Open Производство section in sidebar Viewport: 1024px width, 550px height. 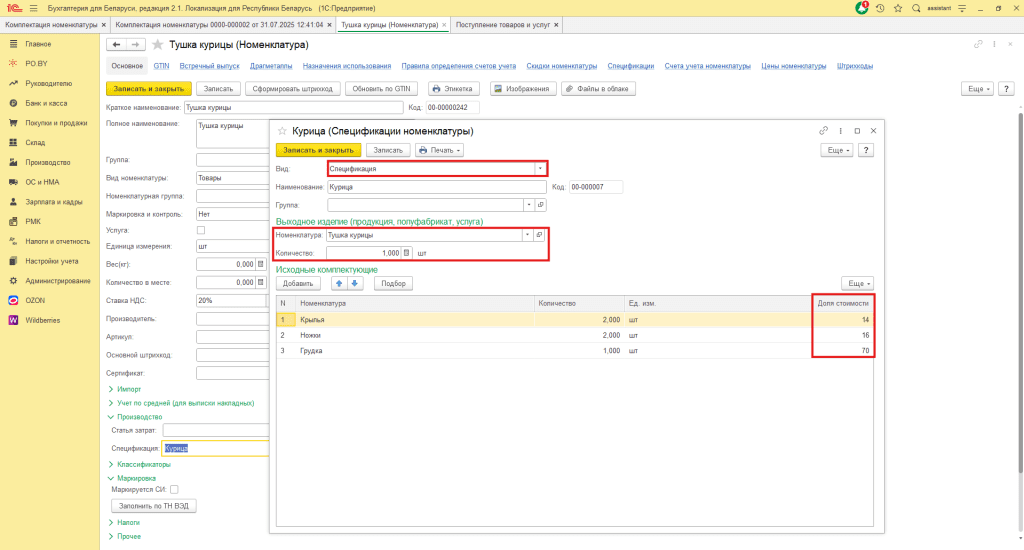click(48, 162)
